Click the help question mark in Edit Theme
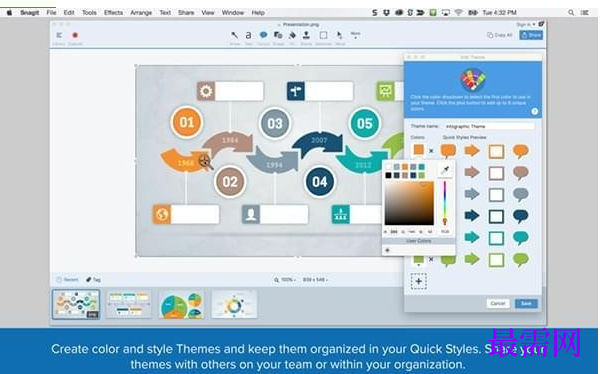The image size is (600, 374). (535, 111)
